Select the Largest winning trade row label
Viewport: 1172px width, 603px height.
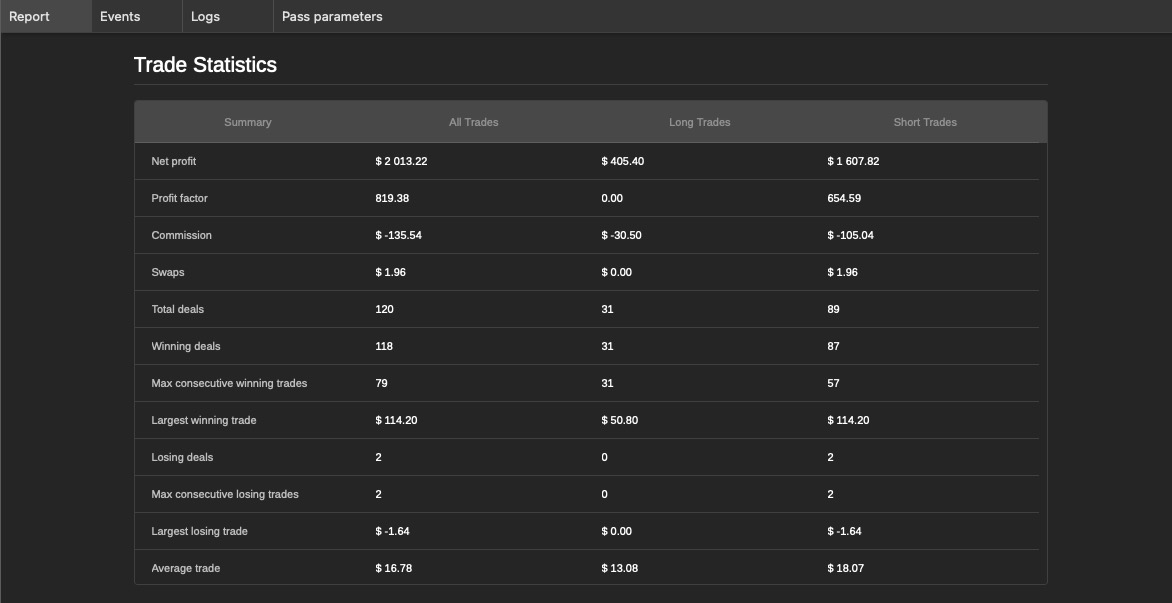(203, 421)
